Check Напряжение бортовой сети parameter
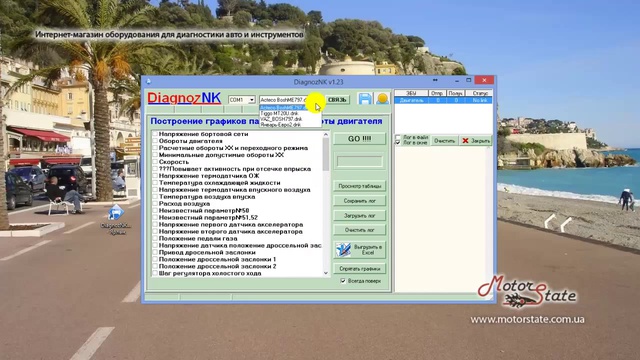 point(155,134)
